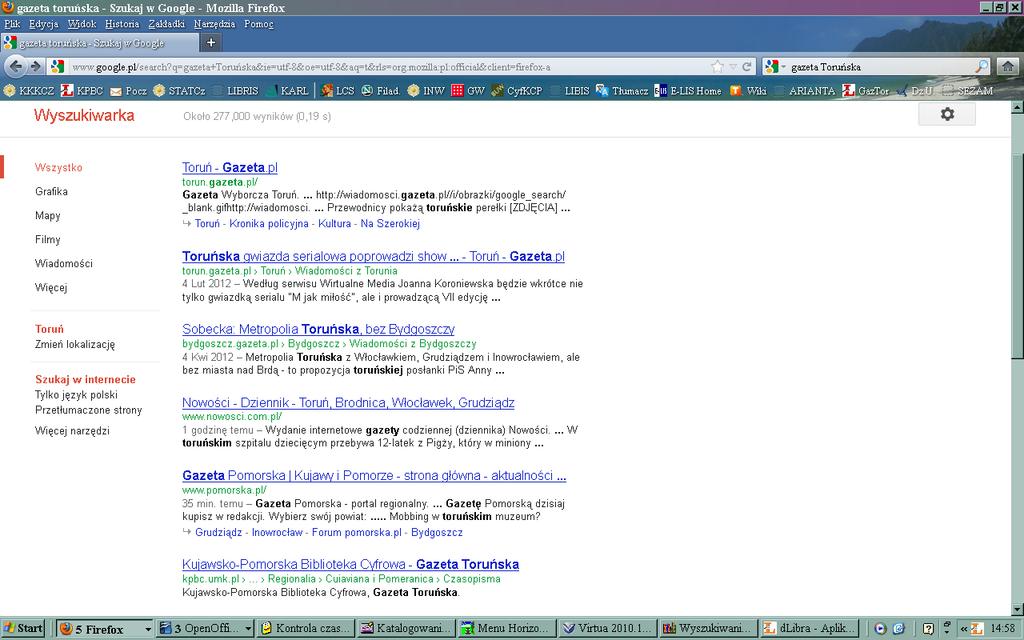Image resolution: width=1024 pixels, height=640 pixels.
Task: Open the search engine selector dropdown
Action: [775, 67]
